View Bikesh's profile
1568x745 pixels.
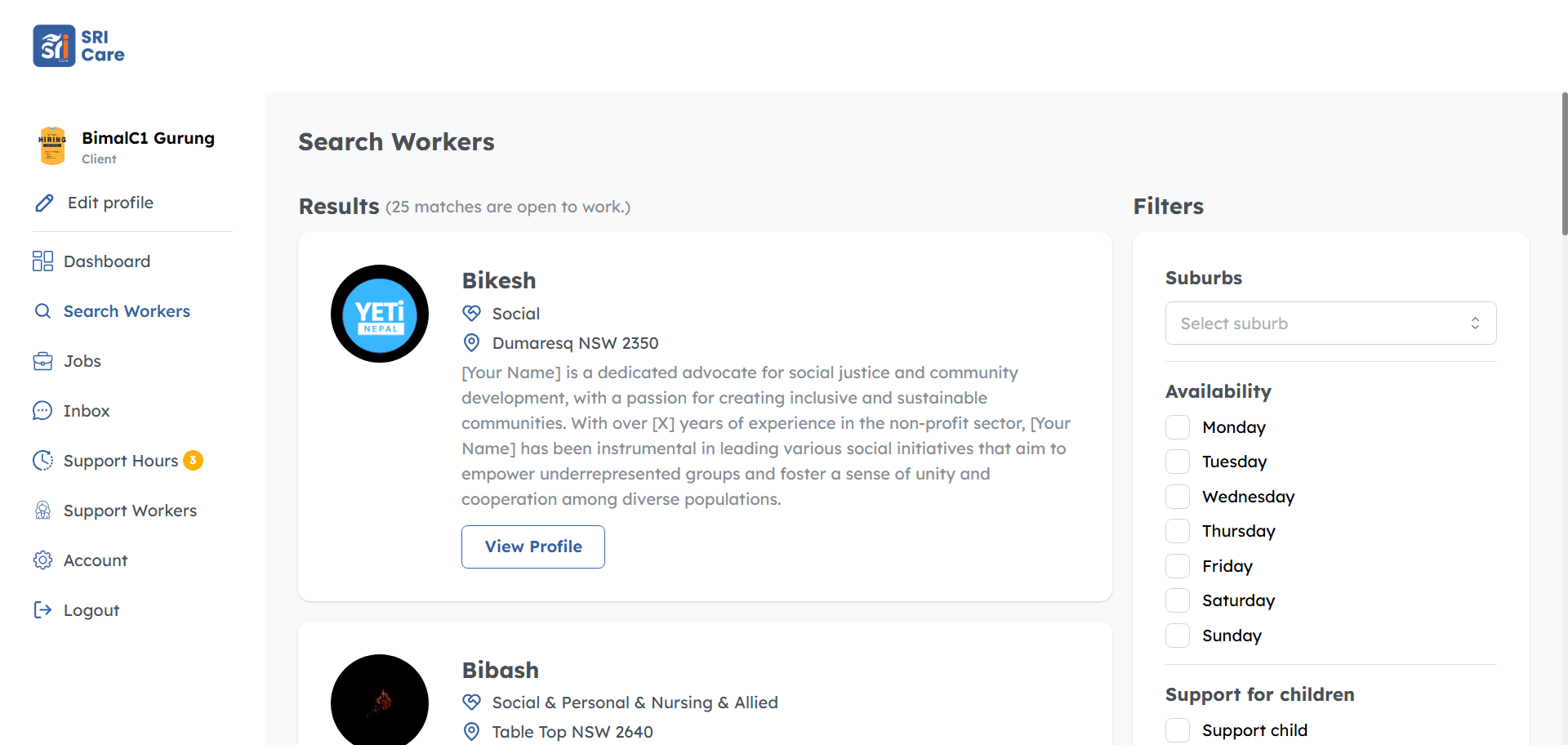(533, 546)
